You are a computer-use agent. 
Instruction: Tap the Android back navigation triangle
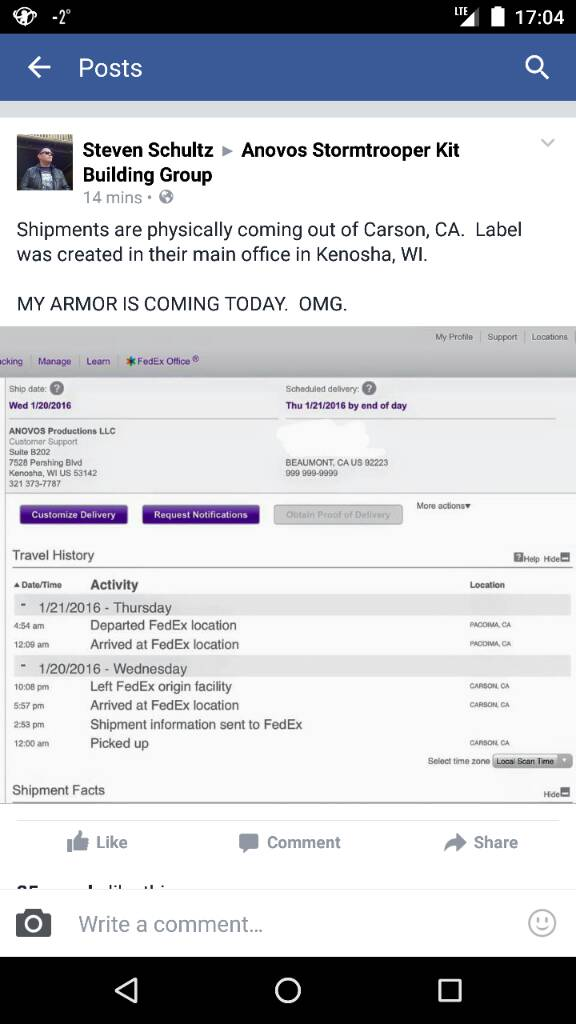click(126, 990)
